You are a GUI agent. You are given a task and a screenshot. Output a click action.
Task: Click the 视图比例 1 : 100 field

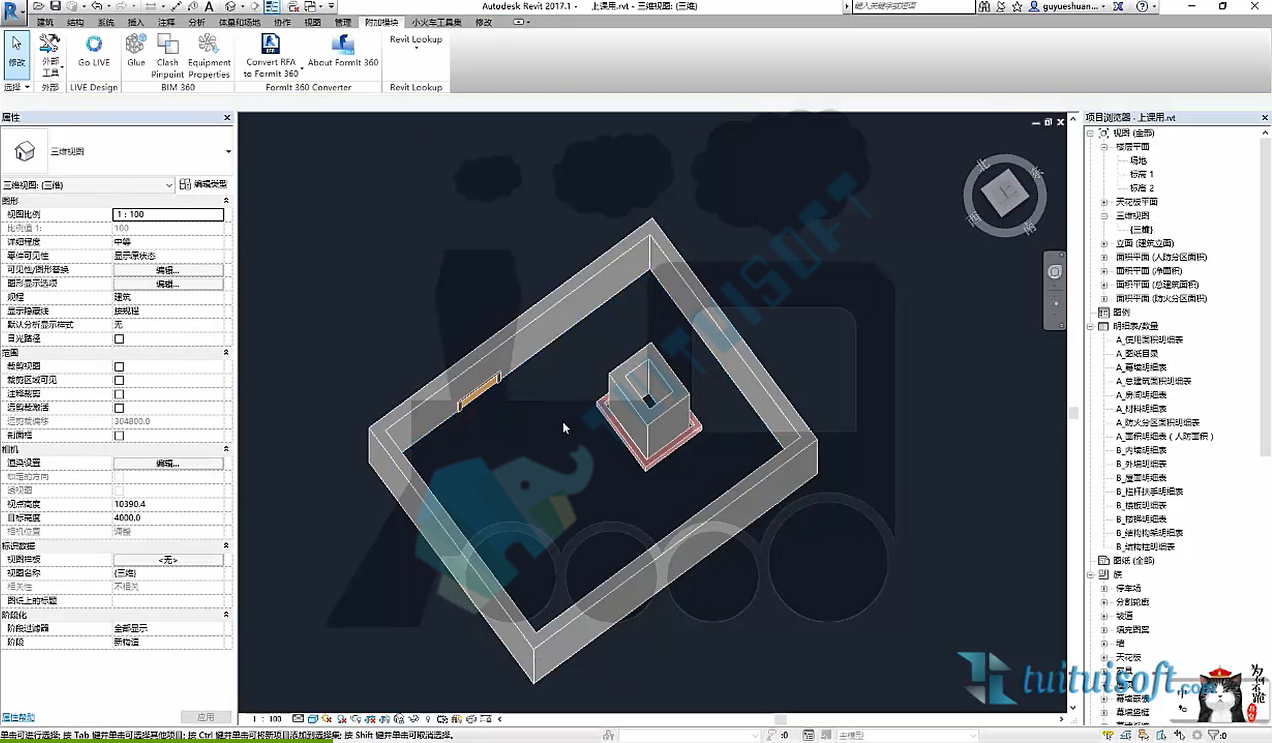pos(168,214)
